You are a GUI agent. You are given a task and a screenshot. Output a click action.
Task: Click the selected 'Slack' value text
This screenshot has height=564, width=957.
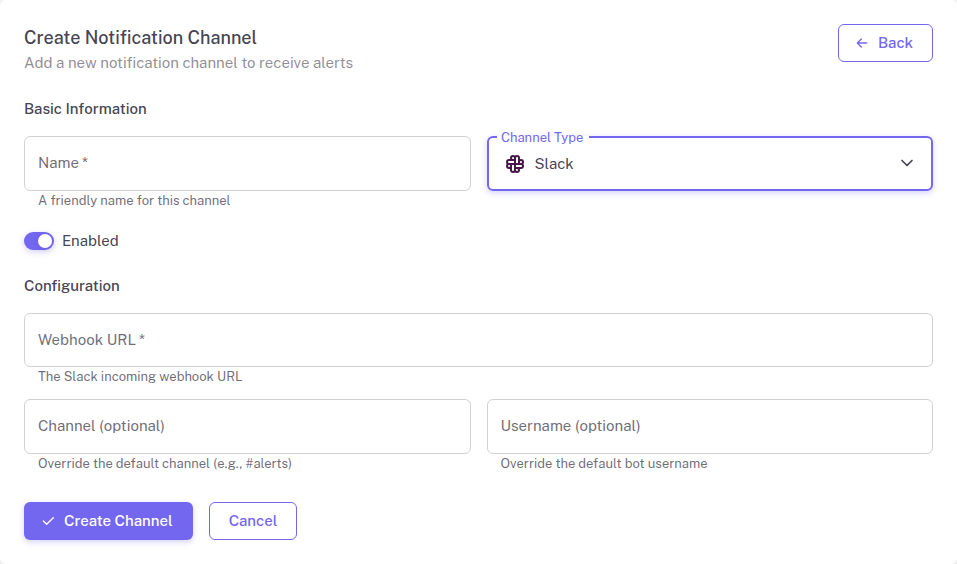coord(554,164)
